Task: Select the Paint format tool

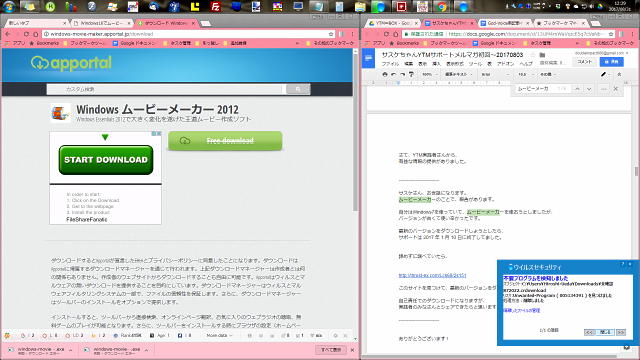Action: (411, 74)
